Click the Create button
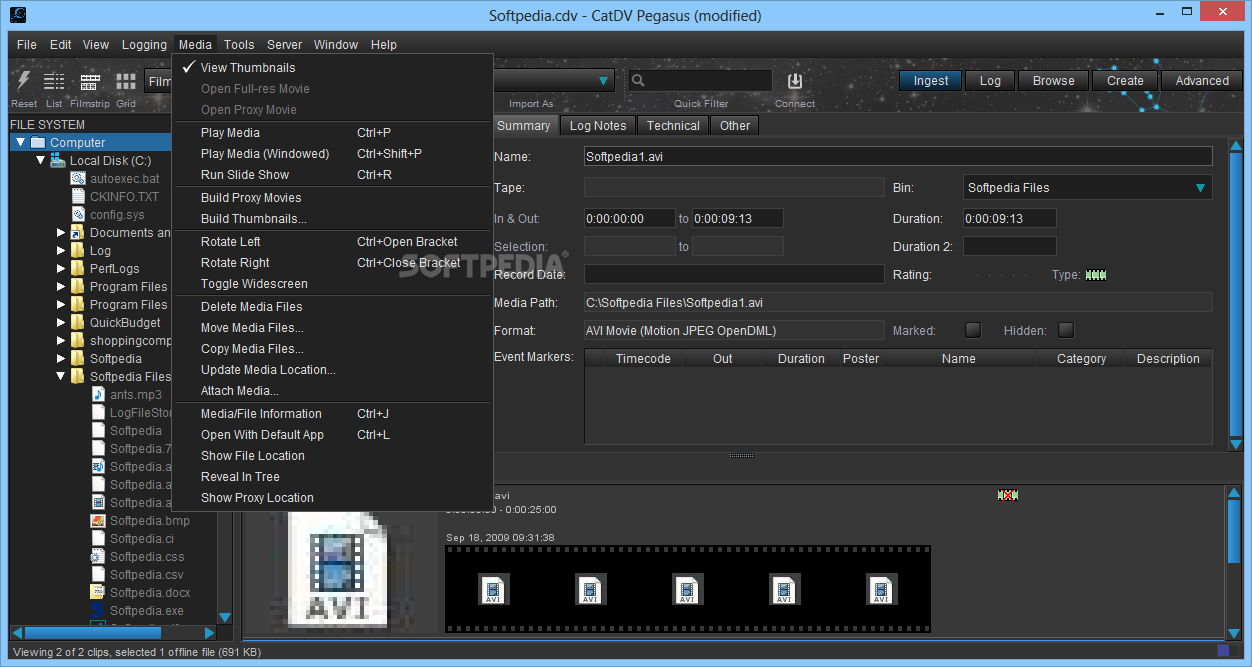The width and height of the screenshot is (1252, 667). [x=1125, y=81]
